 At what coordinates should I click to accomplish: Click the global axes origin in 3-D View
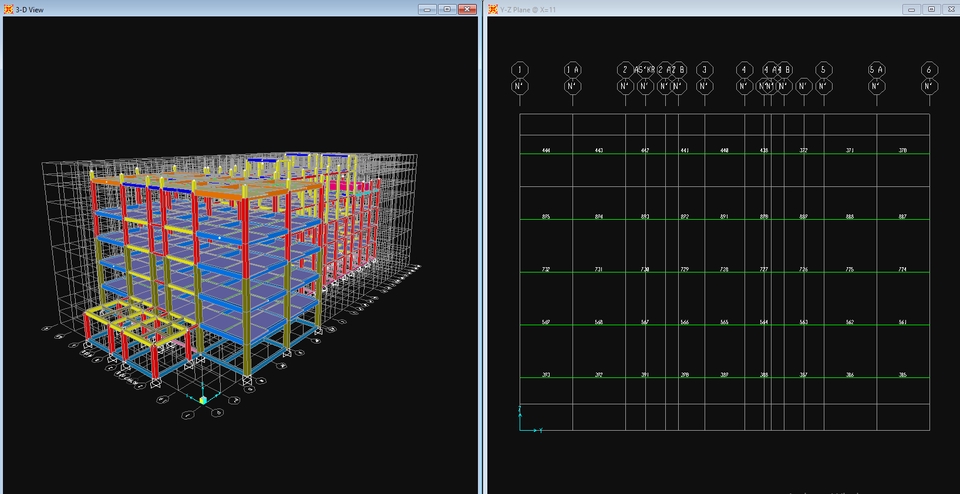click(x=203, y=400)
